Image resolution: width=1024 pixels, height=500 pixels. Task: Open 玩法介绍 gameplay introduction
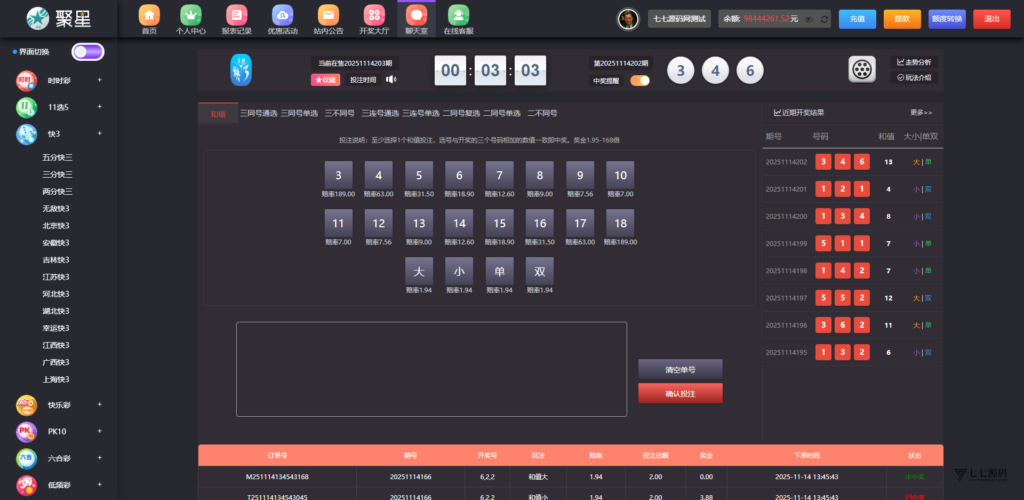tap(914, 78)
